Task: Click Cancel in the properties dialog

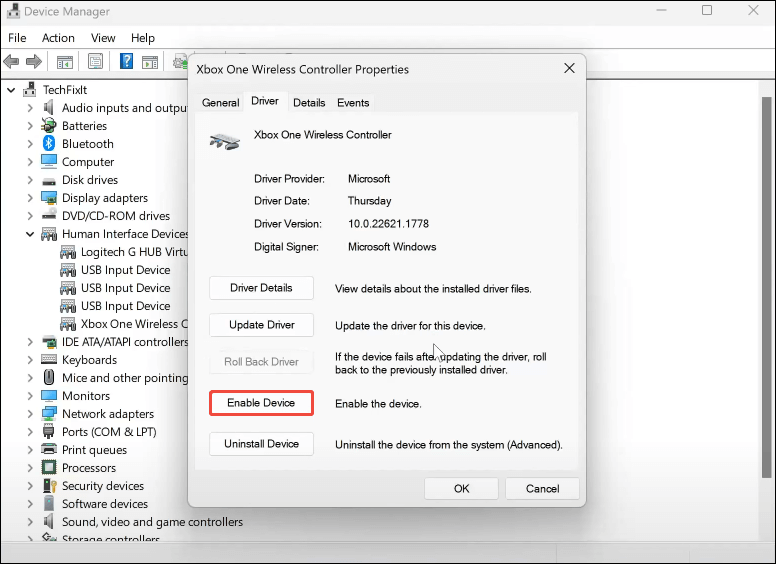Action: [542, 489]
